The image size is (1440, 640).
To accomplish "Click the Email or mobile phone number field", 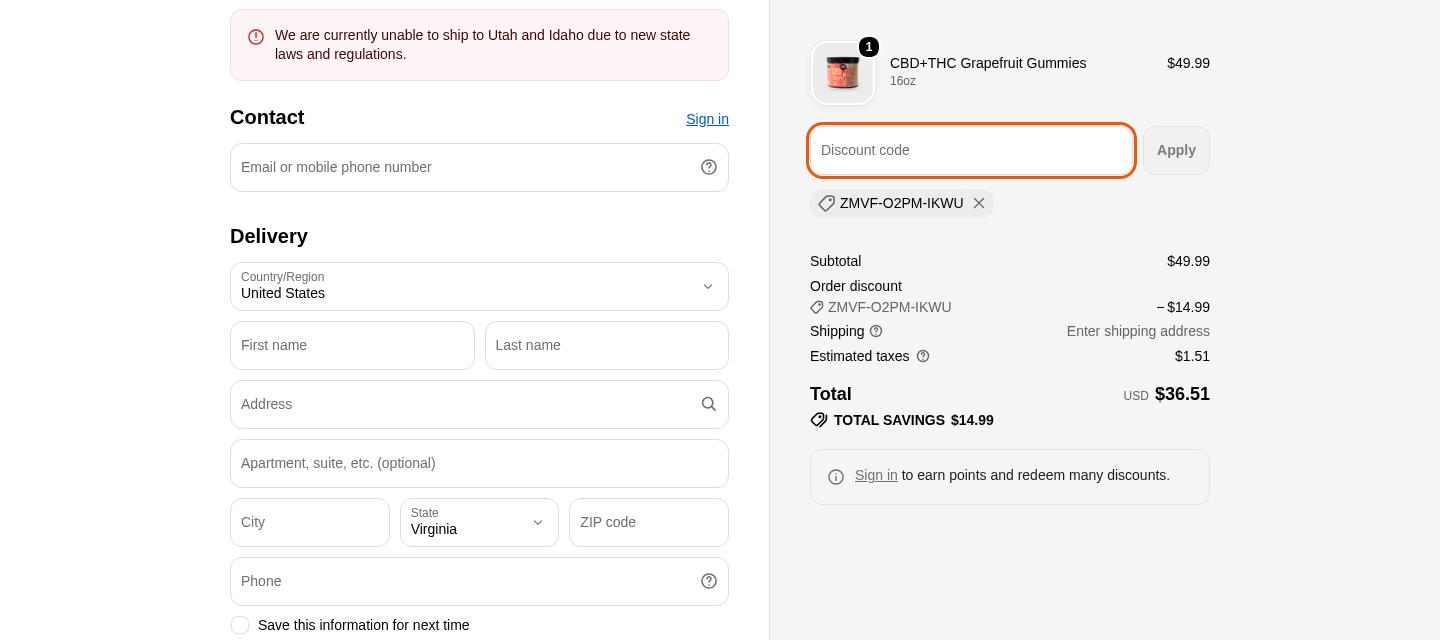I will (x=479, y=167).
